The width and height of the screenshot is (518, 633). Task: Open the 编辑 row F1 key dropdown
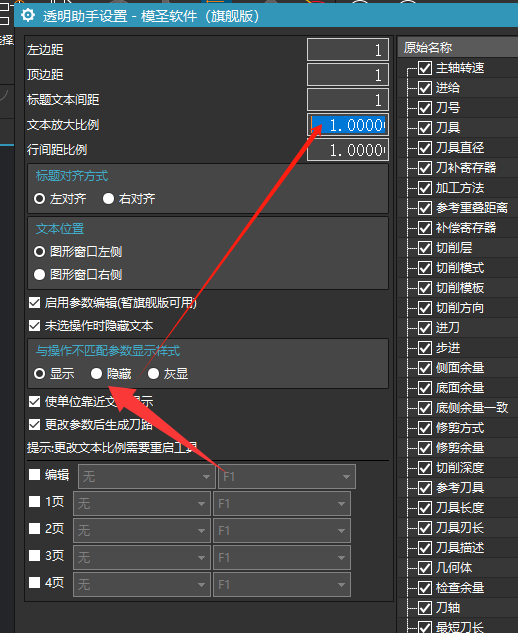pos(287,477)
